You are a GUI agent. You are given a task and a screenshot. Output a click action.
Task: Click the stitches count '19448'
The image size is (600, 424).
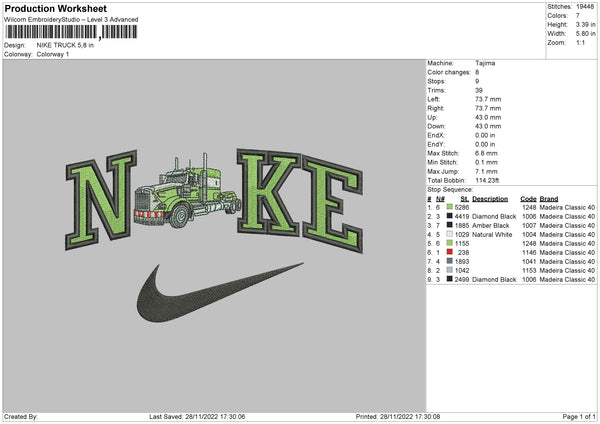tap(585, 7)
